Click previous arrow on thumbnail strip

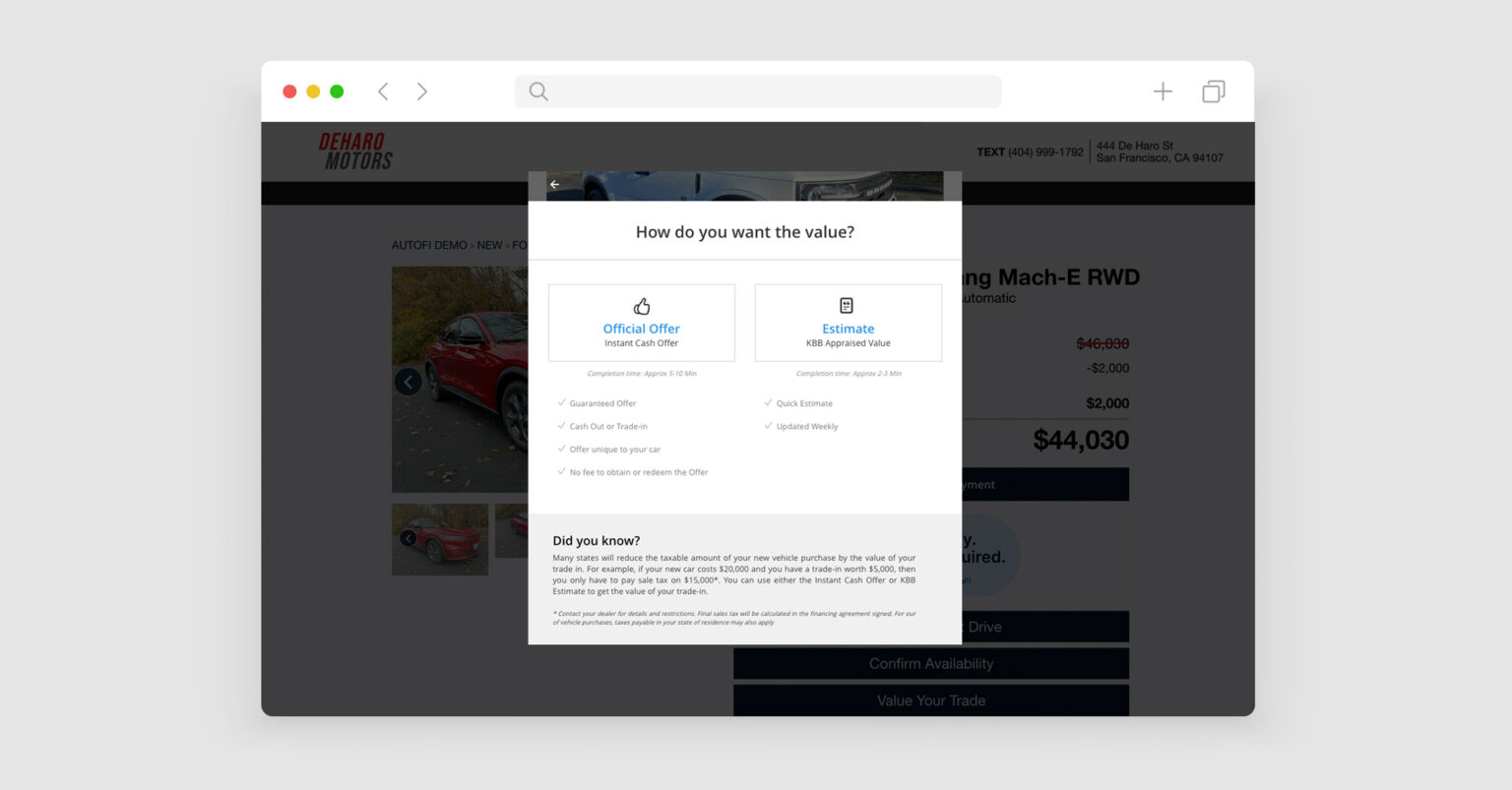408,538
